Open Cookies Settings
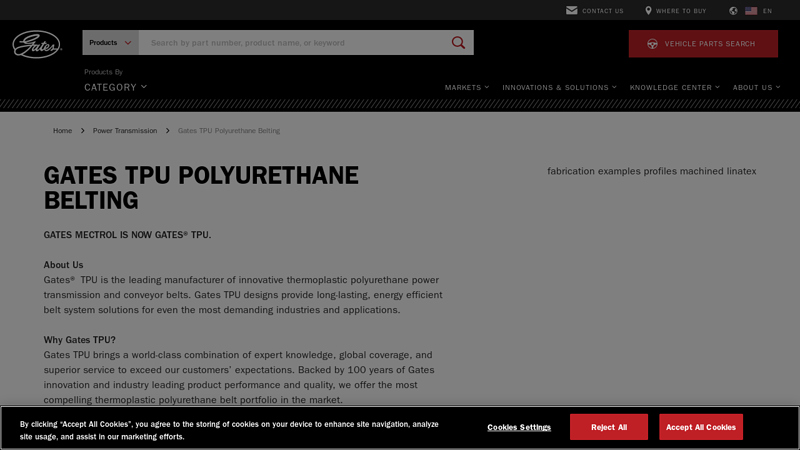The width and height of the screenshot is (800, 450). tap(519, 427)
